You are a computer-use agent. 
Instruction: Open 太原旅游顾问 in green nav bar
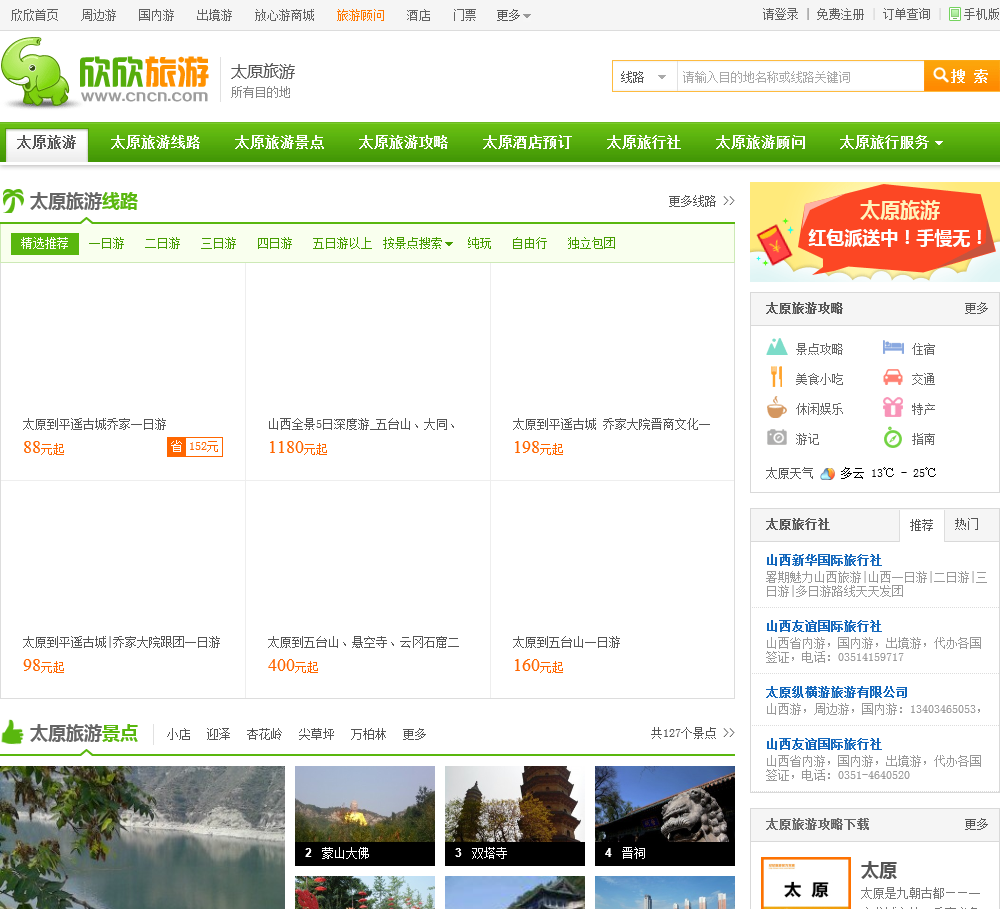click(x=760, y=142)
